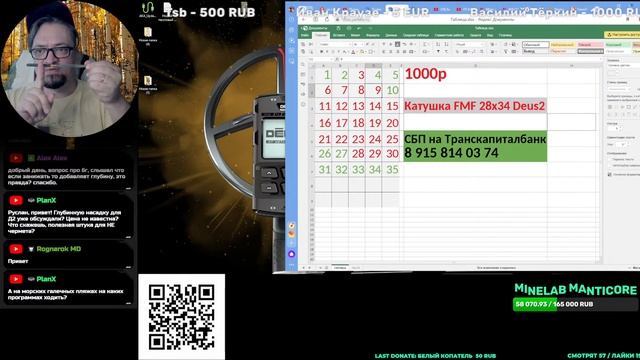Open the font name dropdown
Viewport: 640px width, 360px height.
click(x=335, y=44)
